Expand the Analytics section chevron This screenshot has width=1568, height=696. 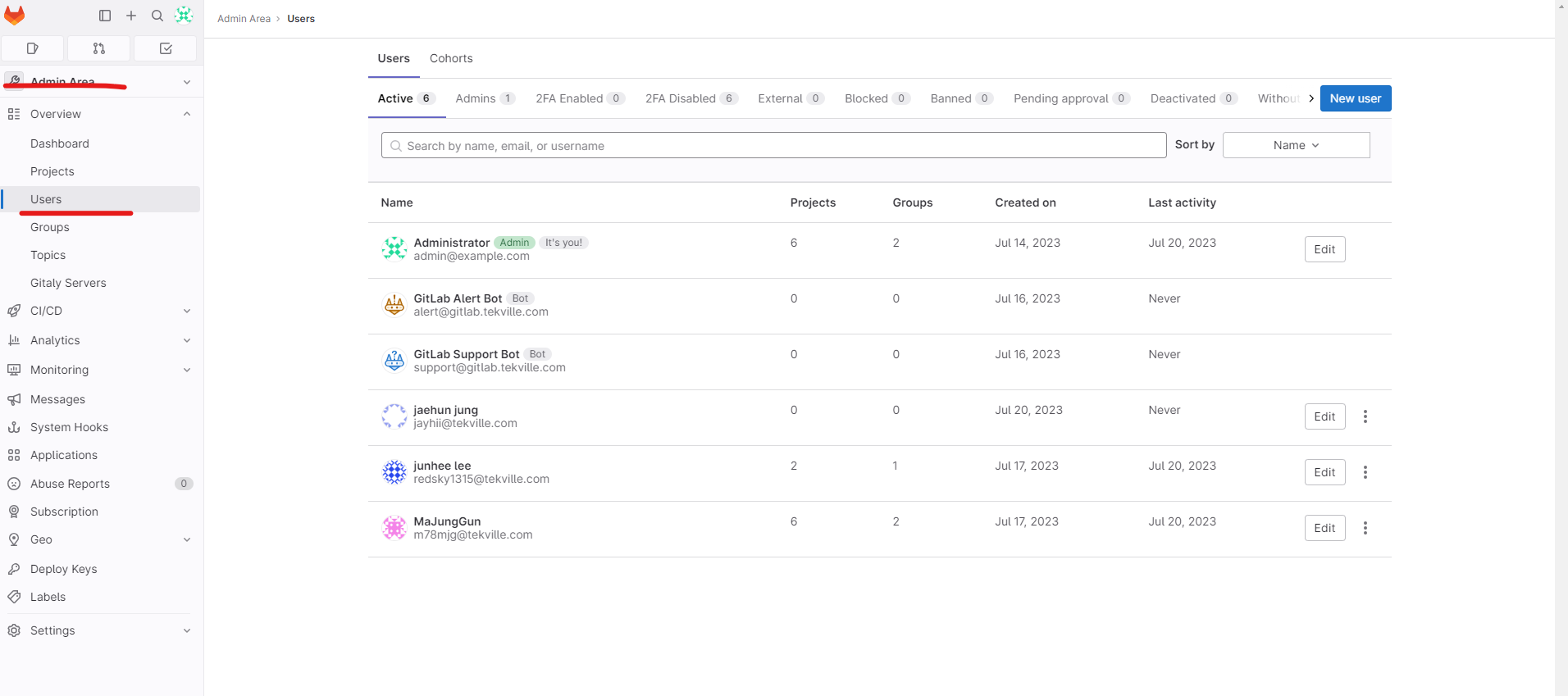[187, 340]
